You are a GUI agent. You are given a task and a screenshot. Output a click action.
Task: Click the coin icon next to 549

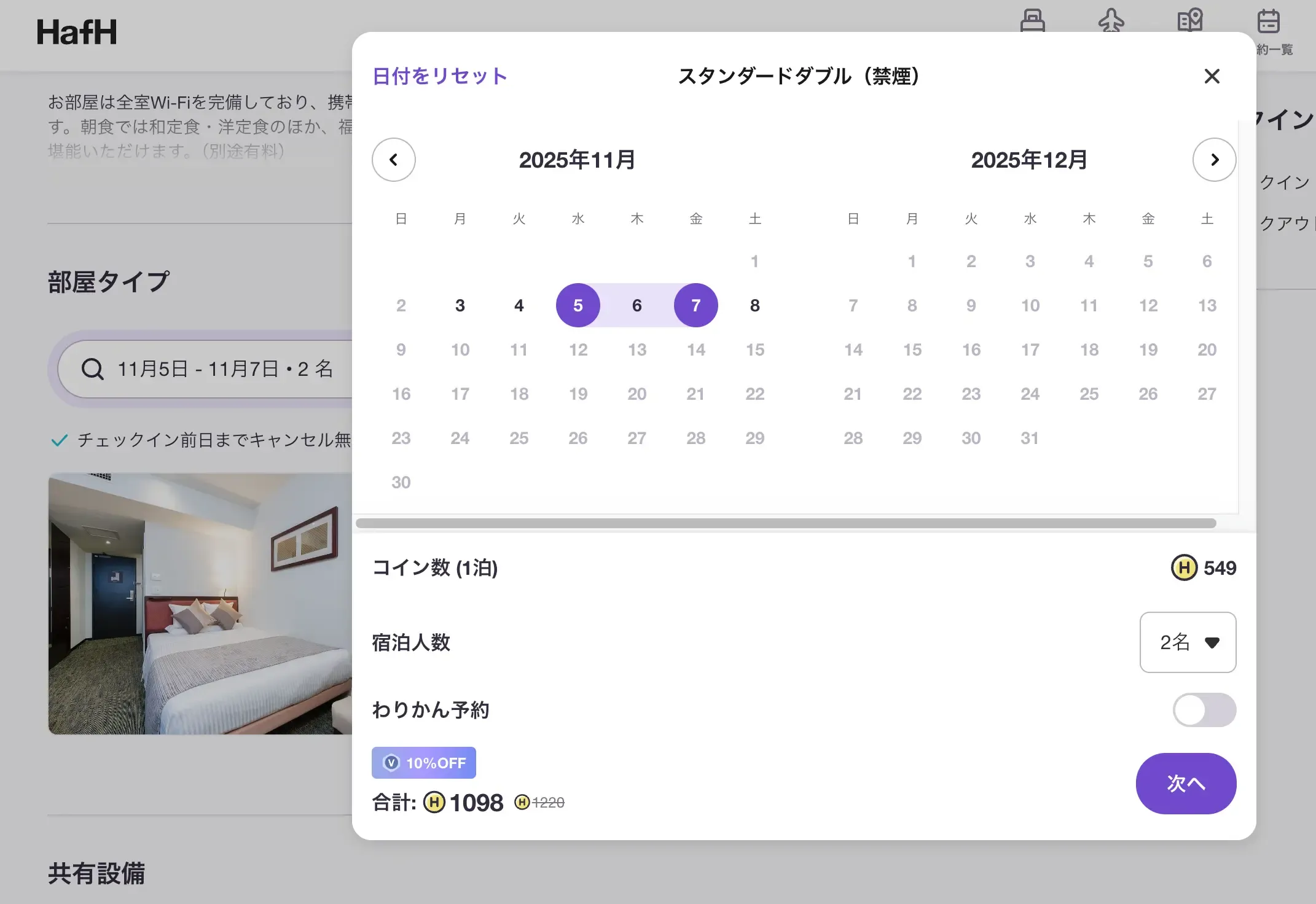1184,567
